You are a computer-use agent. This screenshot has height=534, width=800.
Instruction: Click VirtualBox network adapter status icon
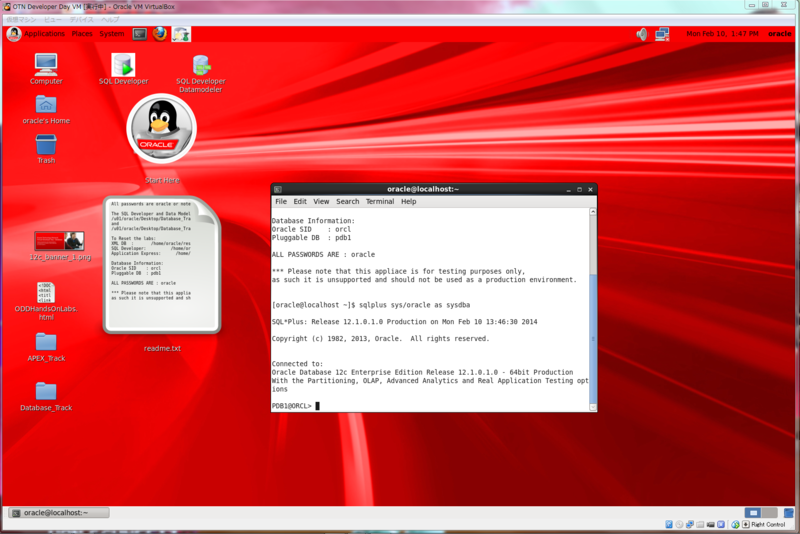tap(690, 524)
